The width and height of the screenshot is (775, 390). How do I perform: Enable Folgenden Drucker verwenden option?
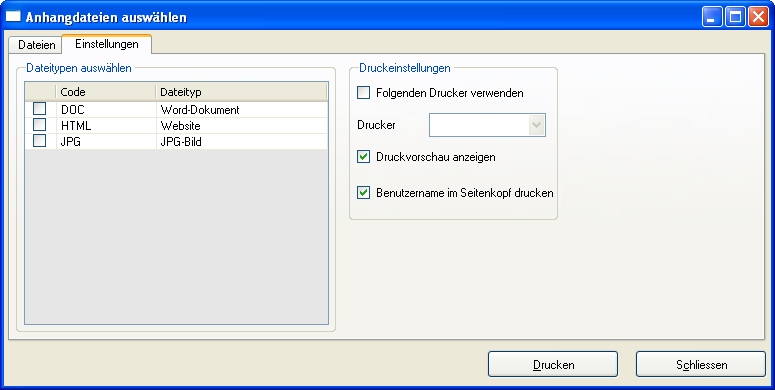(x=363, y=92)
